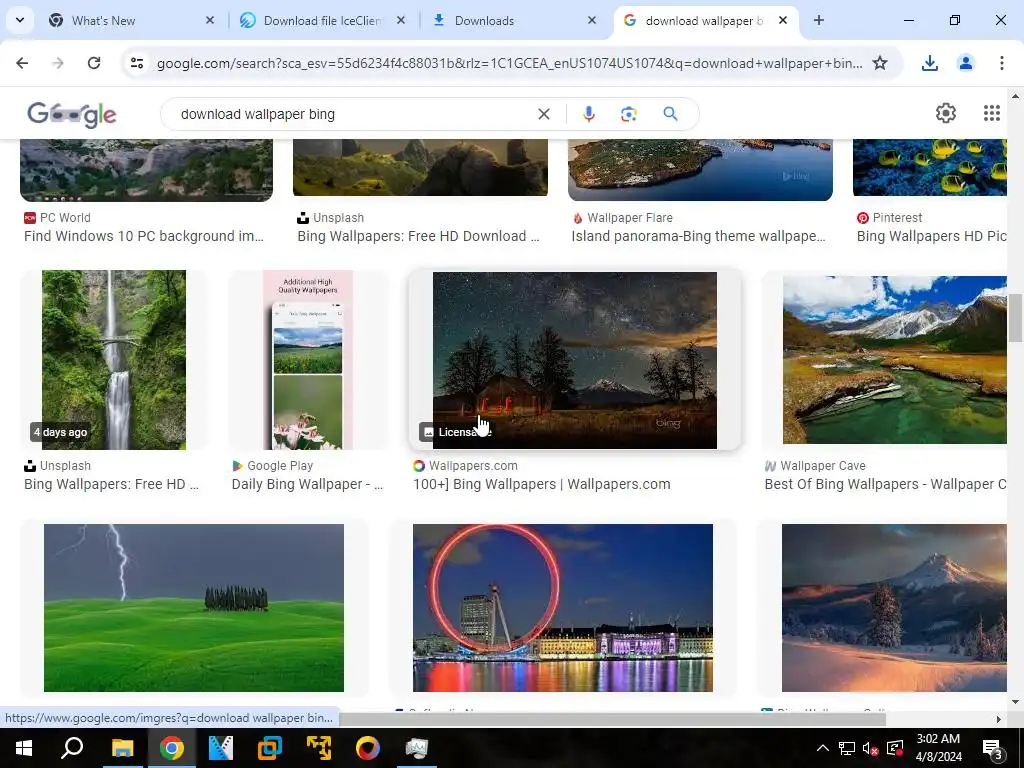Search by image with Google Lens

point(628,114)
